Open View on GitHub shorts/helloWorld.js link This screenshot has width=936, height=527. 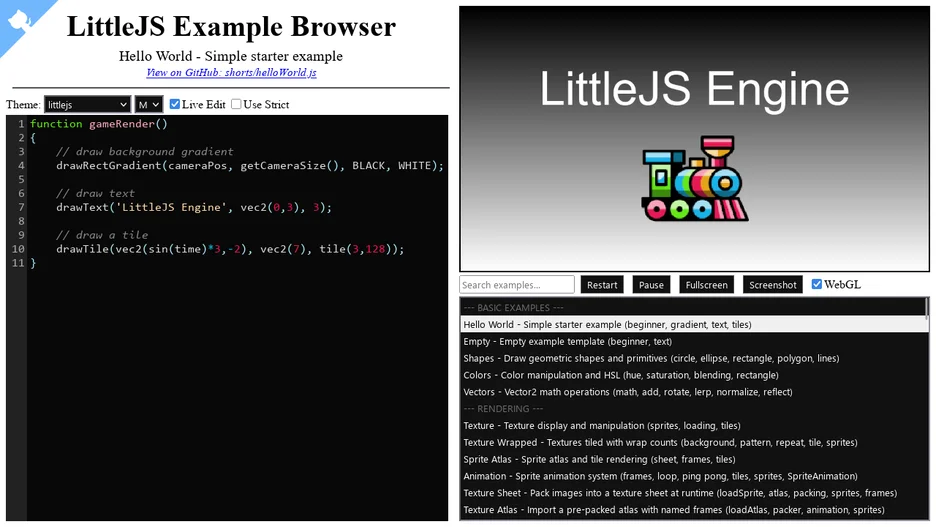pyautogui.click(x=231, y=72)
